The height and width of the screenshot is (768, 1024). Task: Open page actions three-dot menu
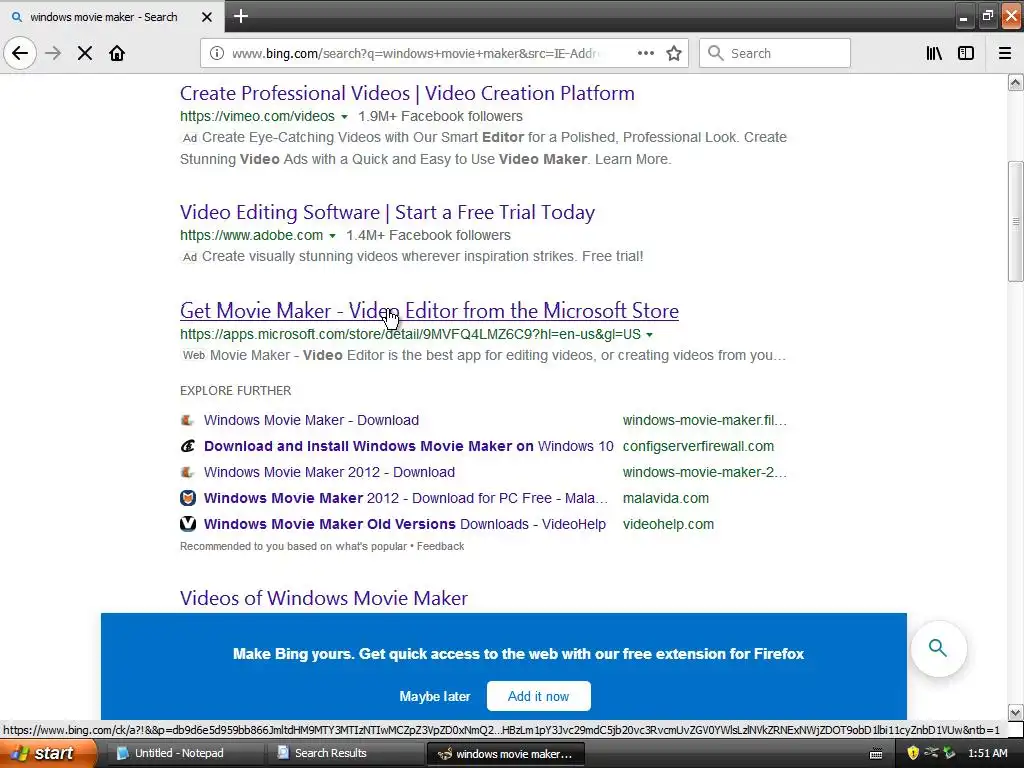[x=646, y=53]
